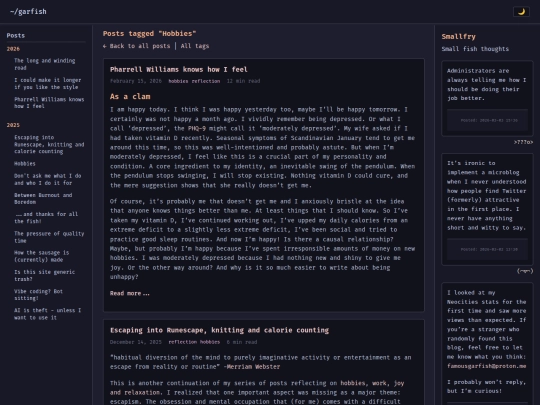
Task: Open 'Pharrell Williams knows how I feel' in sidebar
Action: click(49, 103)
